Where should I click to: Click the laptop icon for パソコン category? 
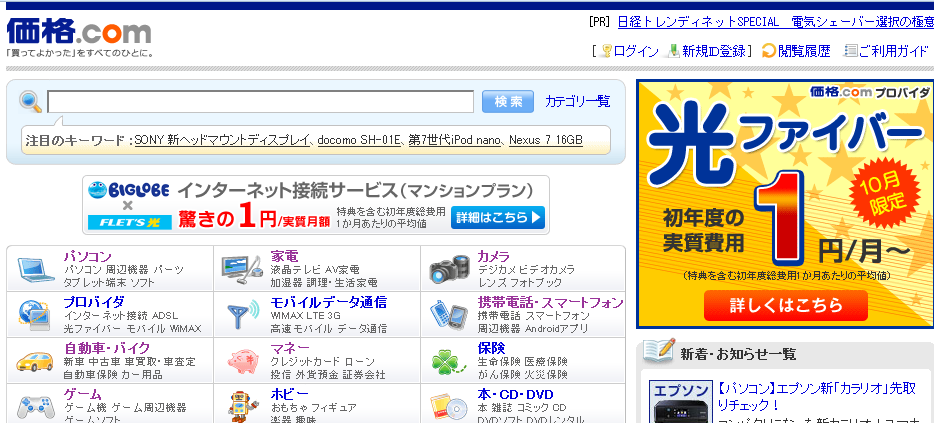35,269
